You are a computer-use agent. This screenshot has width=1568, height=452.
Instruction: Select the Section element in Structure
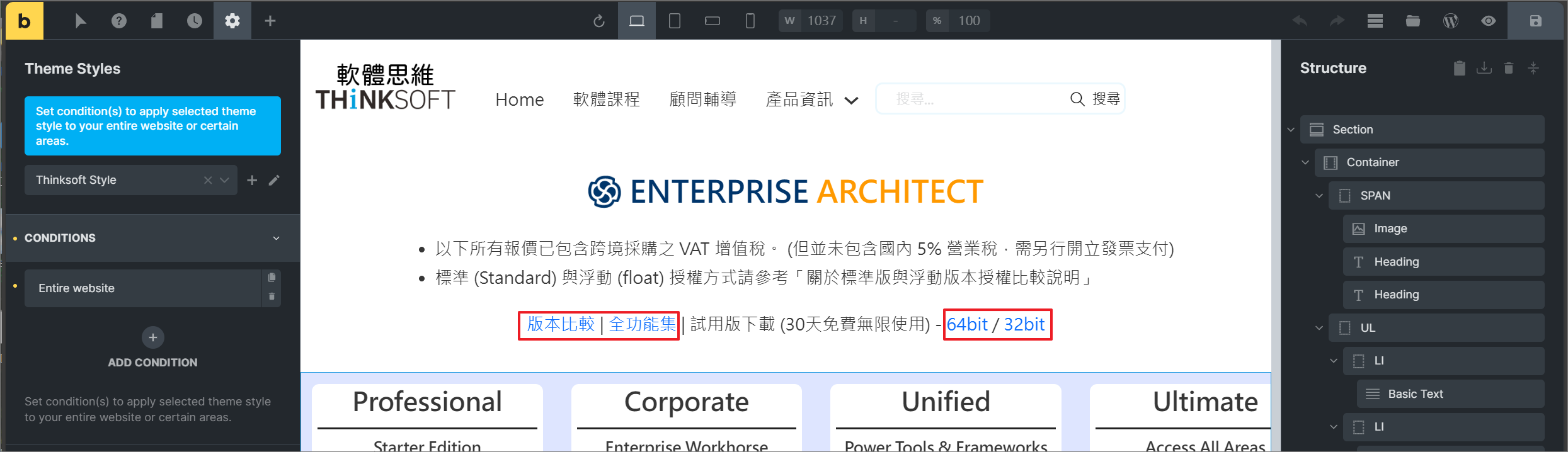(1422, 130)
